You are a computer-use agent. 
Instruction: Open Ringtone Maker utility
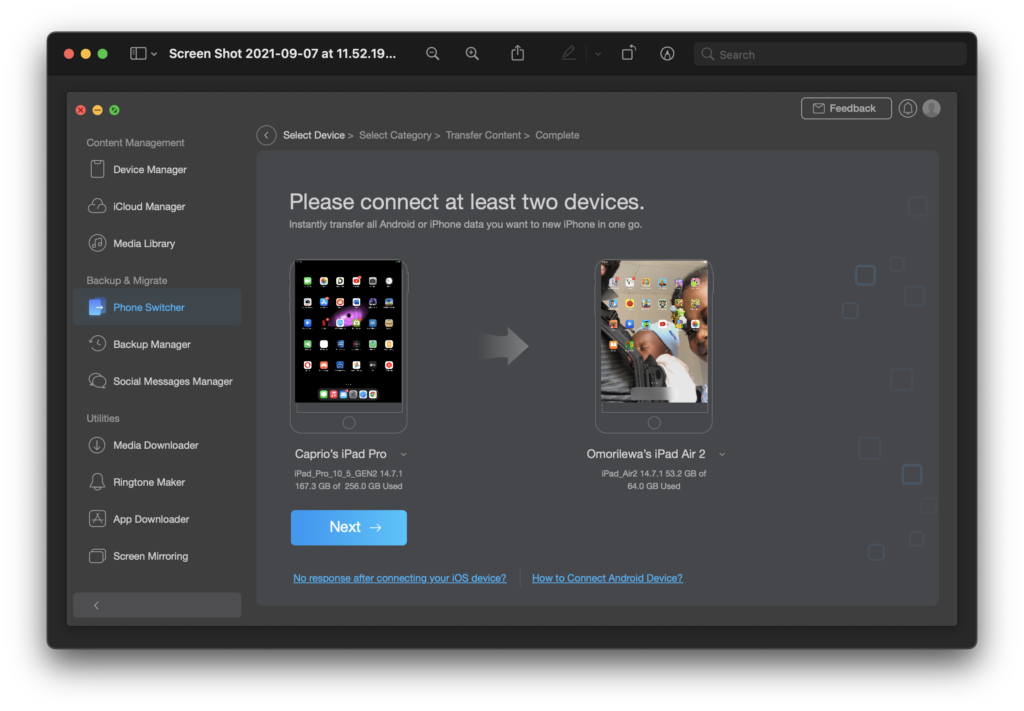(x=157, y=482)
